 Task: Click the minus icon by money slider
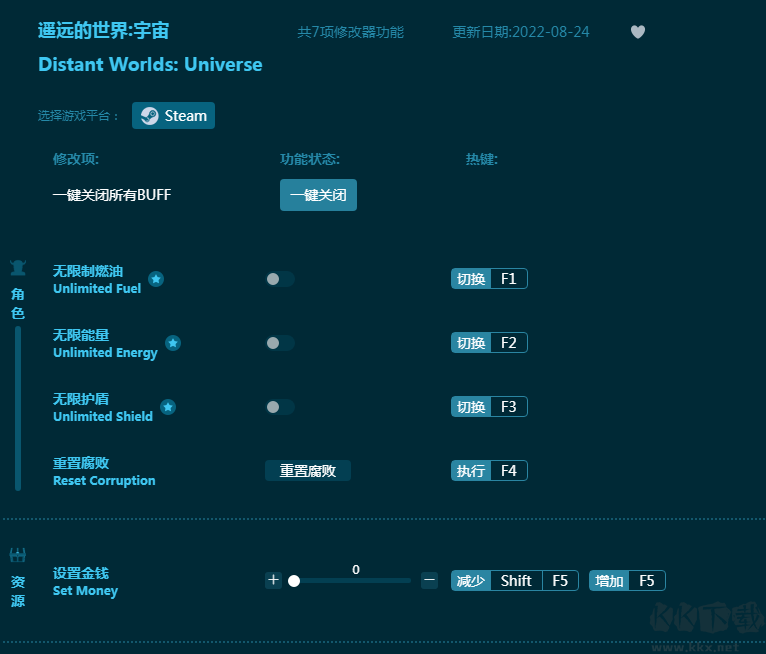429,580
